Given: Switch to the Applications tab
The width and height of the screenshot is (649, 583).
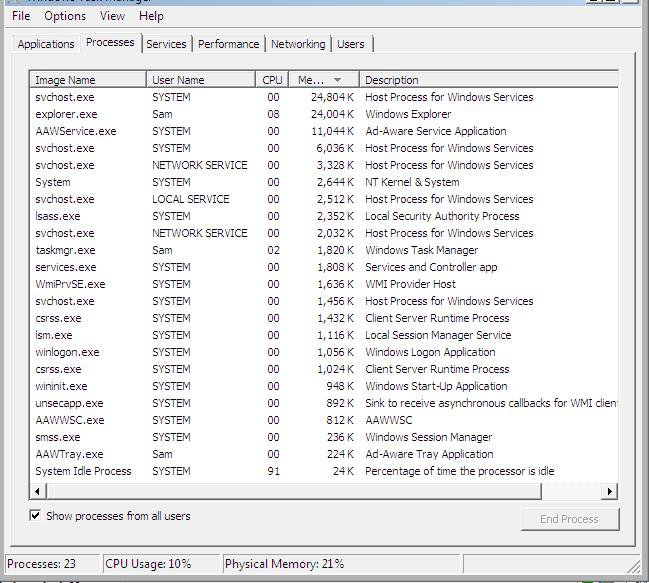Looking at the screenshot, I should click(x=46, y=44).
